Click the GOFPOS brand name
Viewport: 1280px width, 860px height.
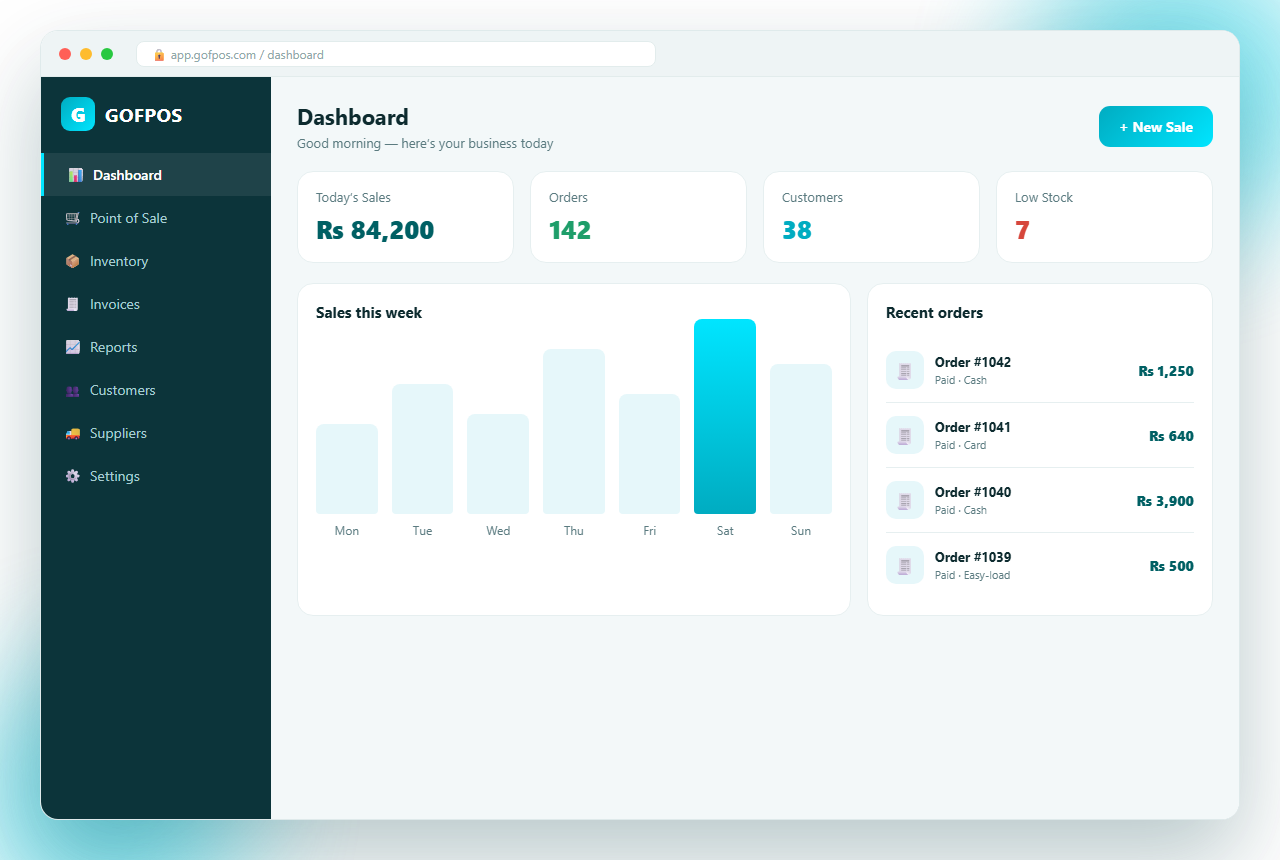(x=144, y=115)
